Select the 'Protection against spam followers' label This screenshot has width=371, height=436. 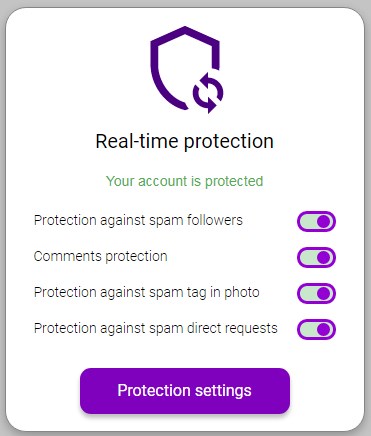(x=138, y=221)
